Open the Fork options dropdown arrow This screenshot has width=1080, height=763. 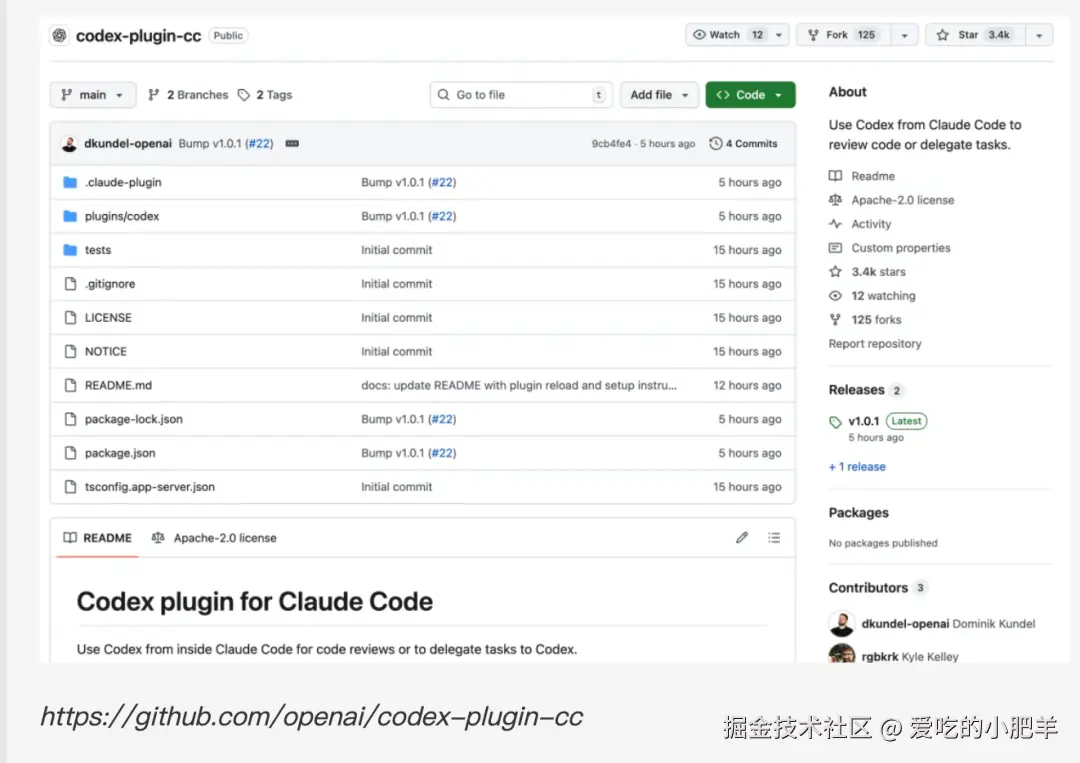coord(904,35)
